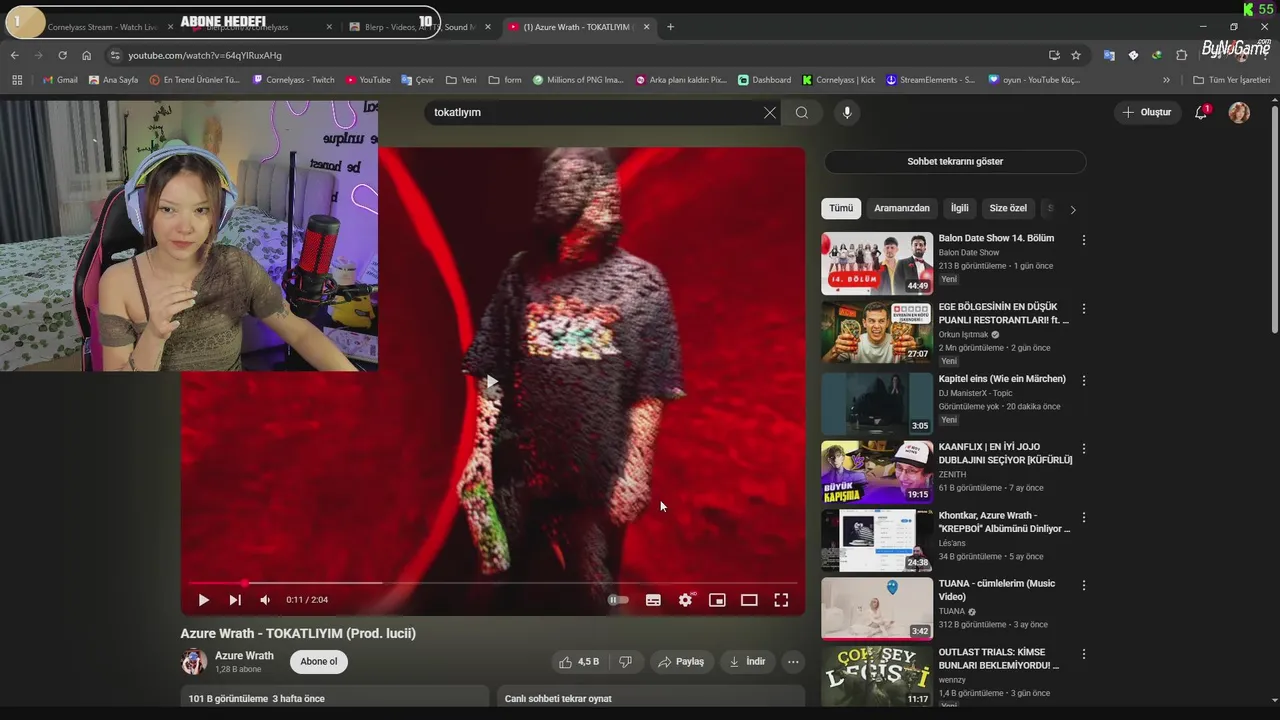Open the Kapitel eins (Wie ein Märchen) title
Screen dimensions: 1280x720
pyautogui.click(x=1002, y=379)
